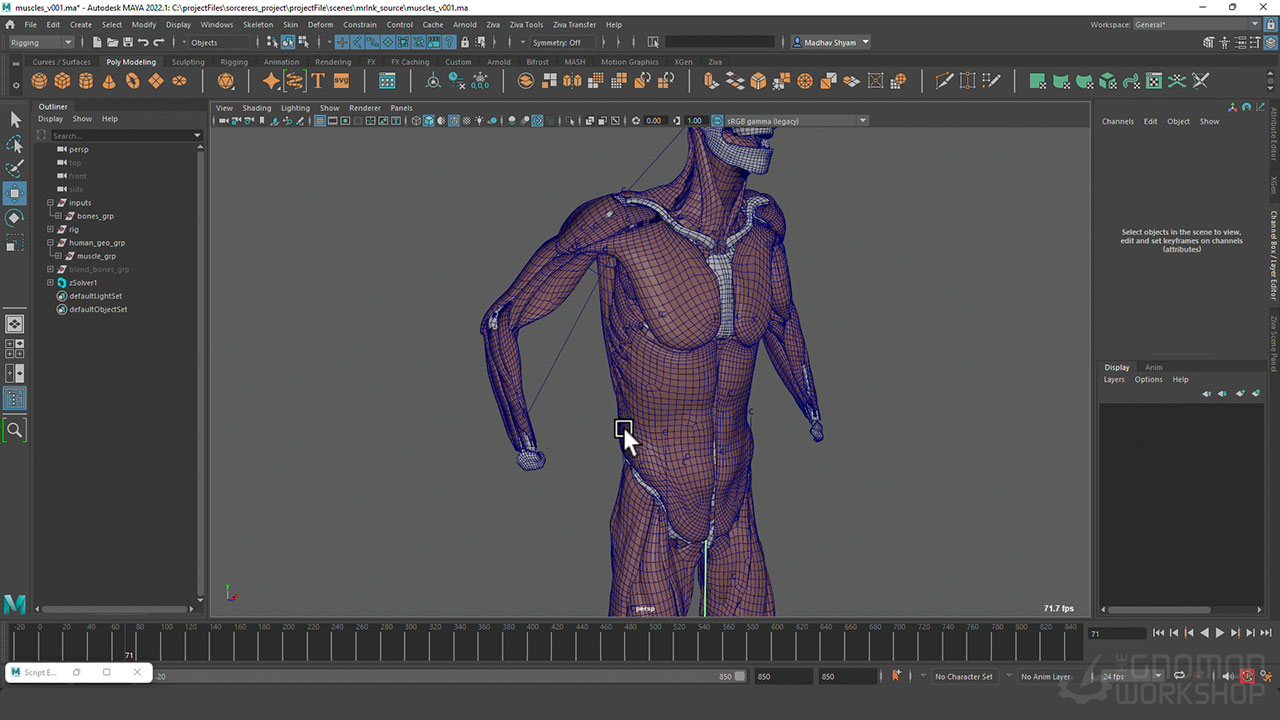Select the polygon sphere shelf icon

[39, 81]
